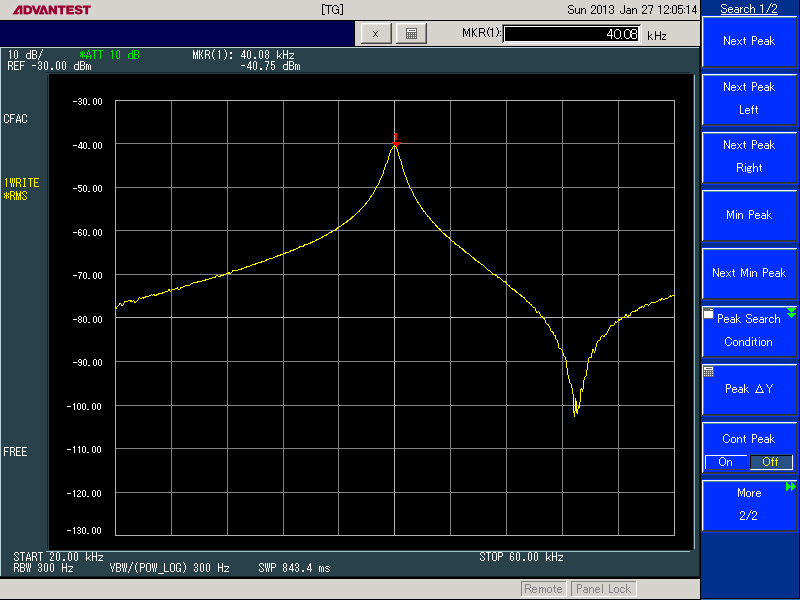The width and height of the screenshot is (800, 600).
Task: Click the MKR(1) frequency input field
Action: coord(573,34)
